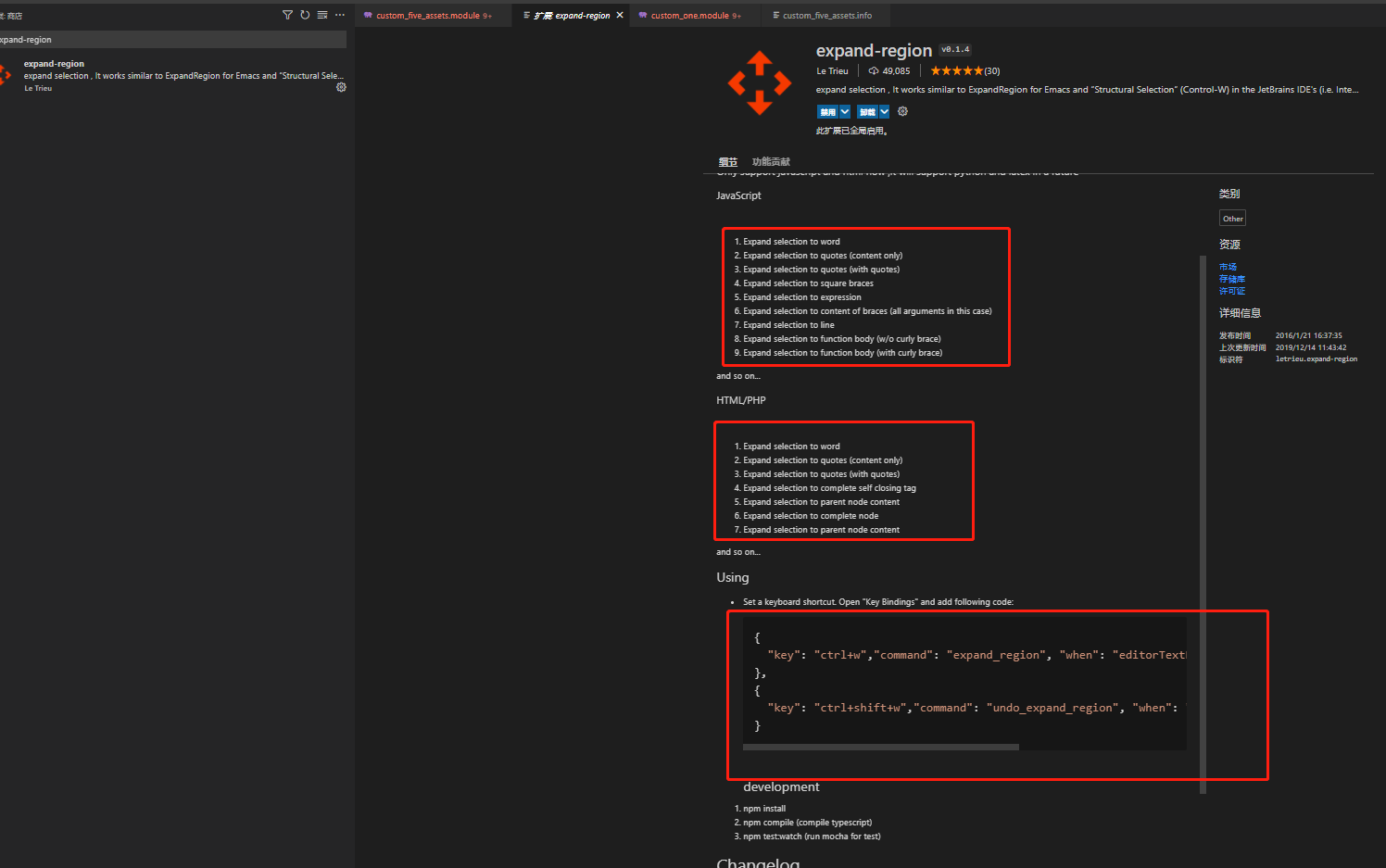The width and height of the screenshot is (1386, 868).
Task: Click the extensions search input field
Action: pos(171,40)
